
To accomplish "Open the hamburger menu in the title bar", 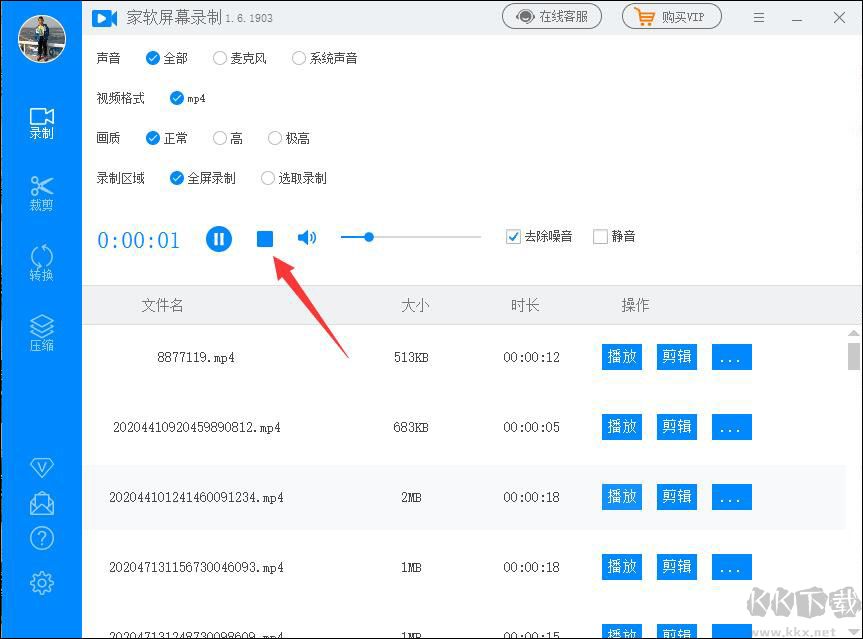I will point(761,18).
